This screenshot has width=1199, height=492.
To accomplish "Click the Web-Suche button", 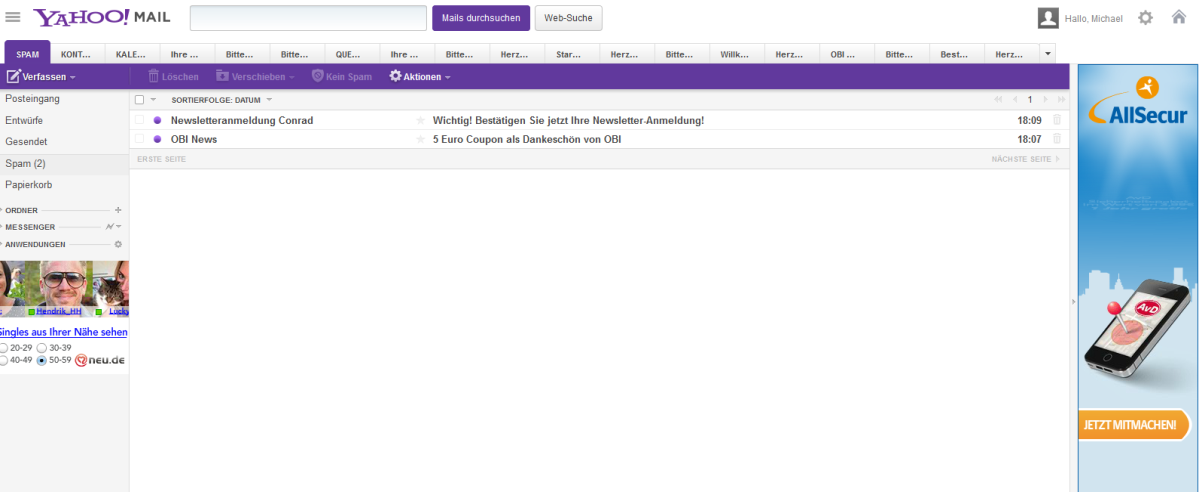I will click(568, 18).
